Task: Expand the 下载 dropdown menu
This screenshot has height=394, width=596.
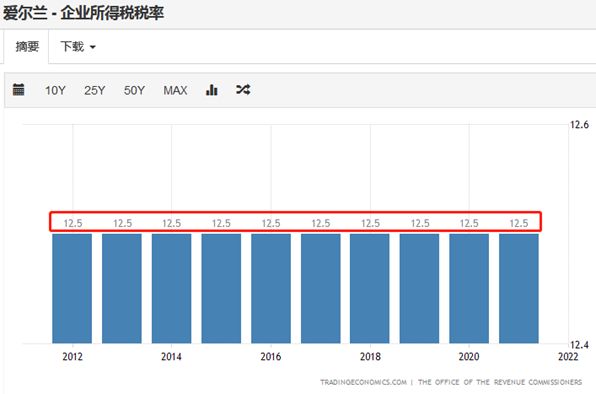Action: [78, 46]
